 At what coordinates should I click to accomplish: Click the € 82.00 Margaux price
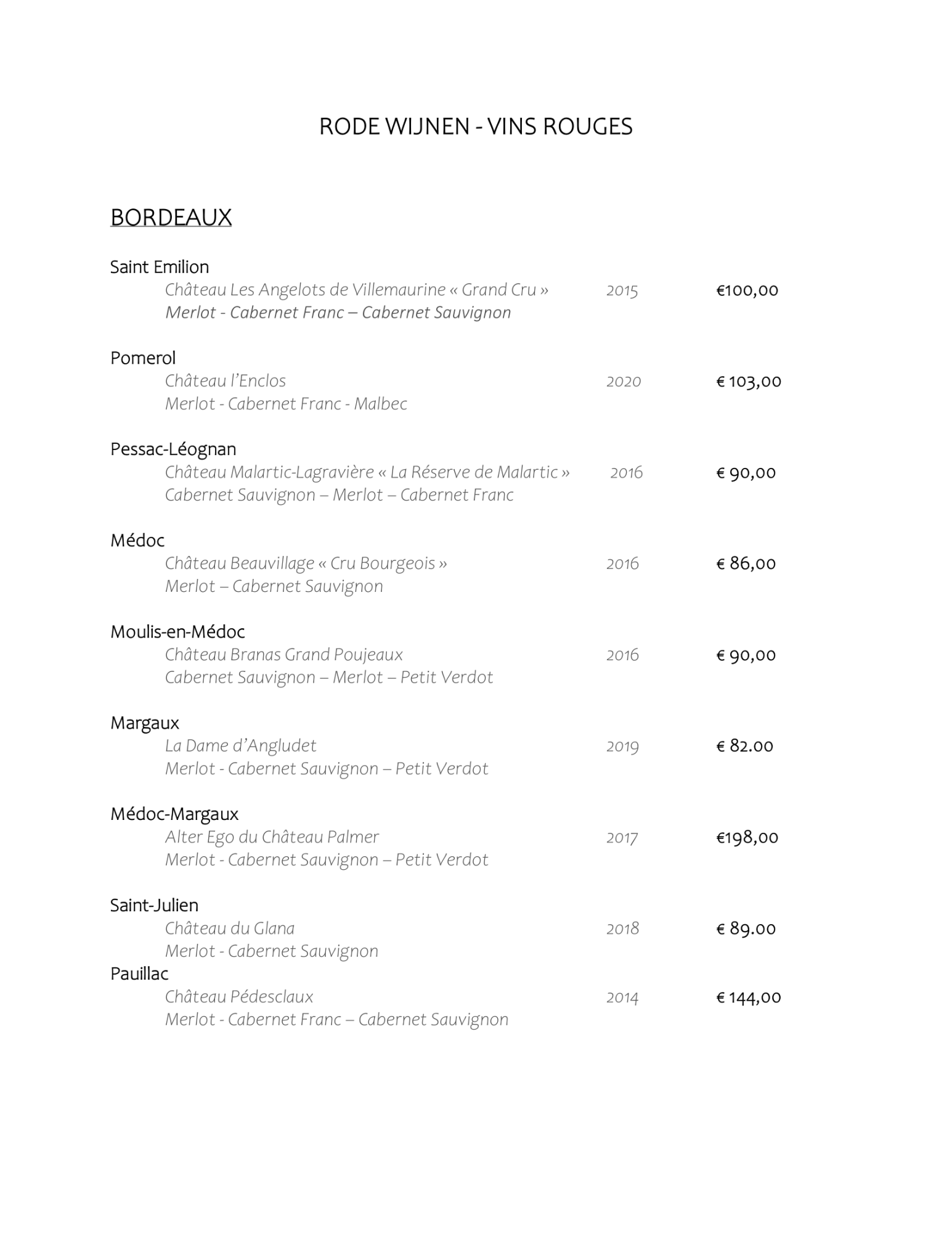(x=744, y=746)
